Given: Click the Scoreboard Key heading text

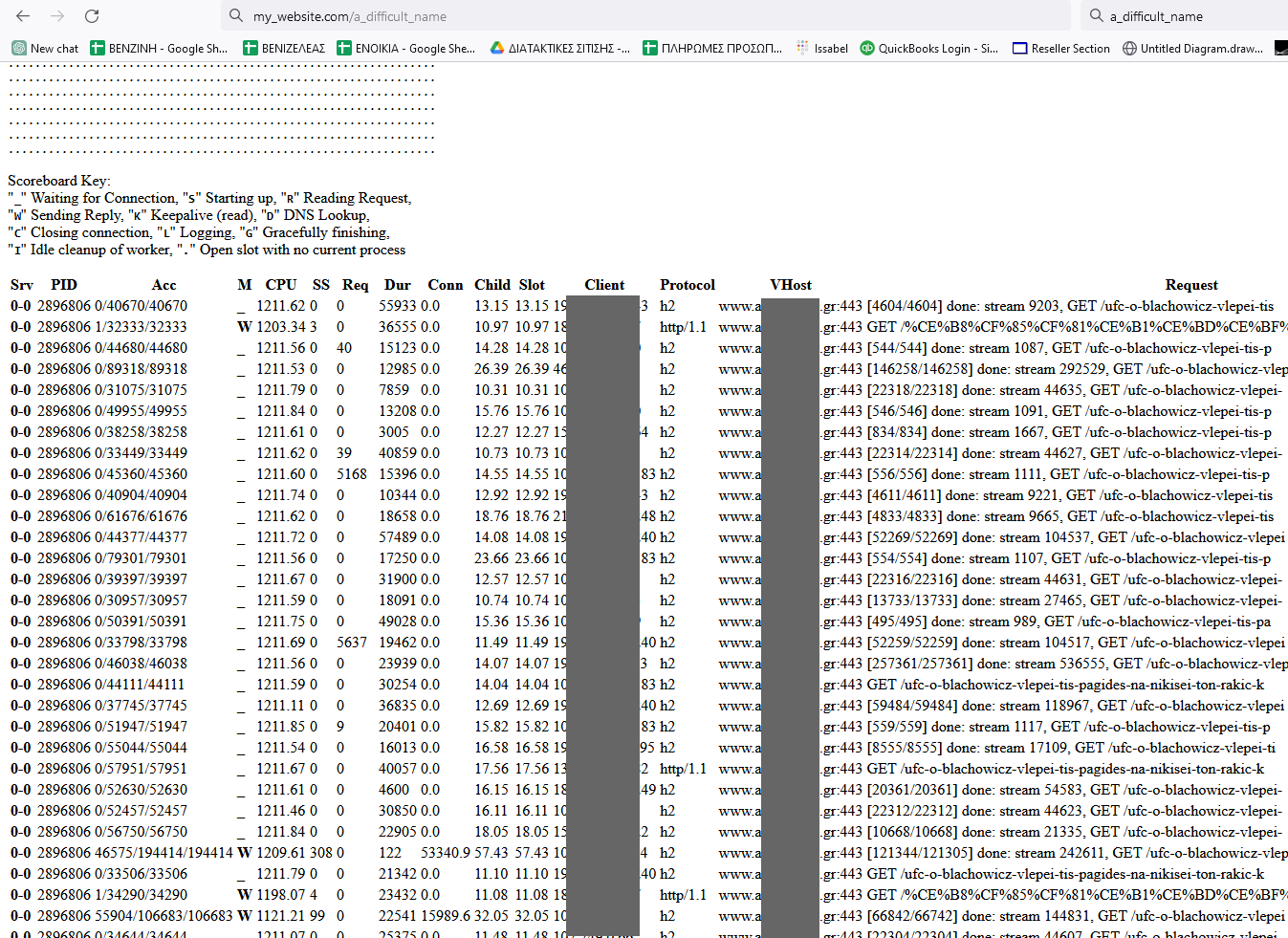Looking at the screenshot, I should [x=58, y=181].
